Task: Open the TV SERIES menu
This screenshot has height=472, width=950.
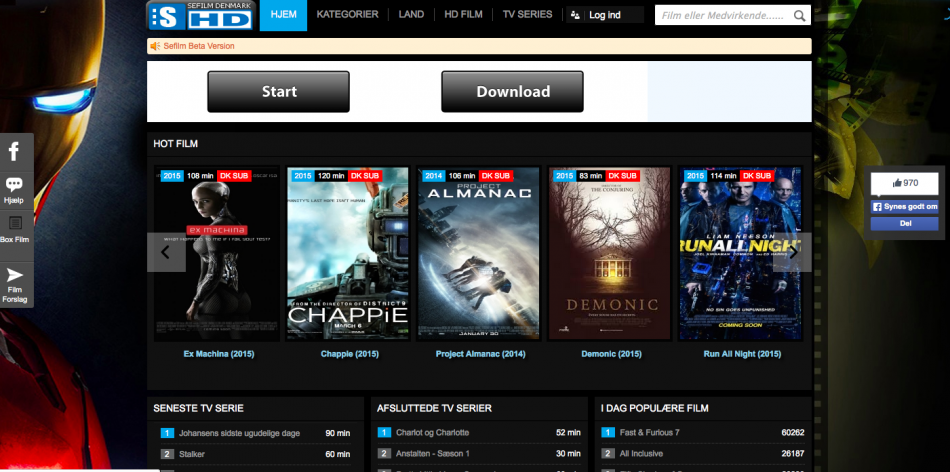Action: pyautogui.click(x=528, y=15)
